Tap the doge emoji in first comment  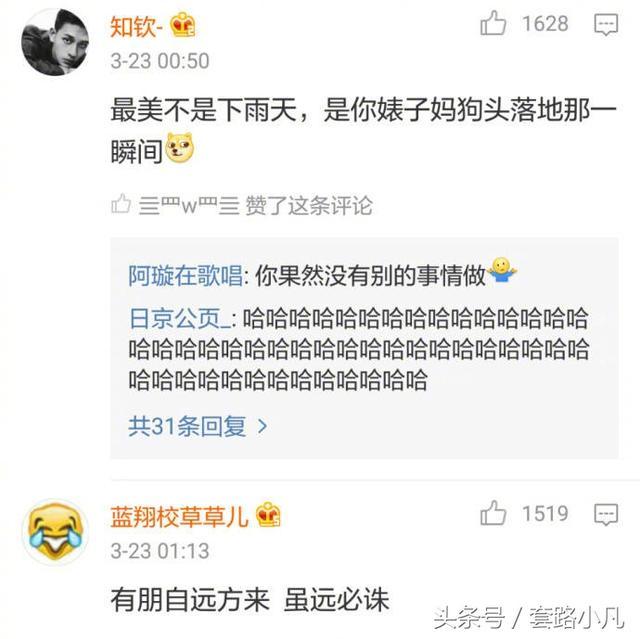[180, 149]
